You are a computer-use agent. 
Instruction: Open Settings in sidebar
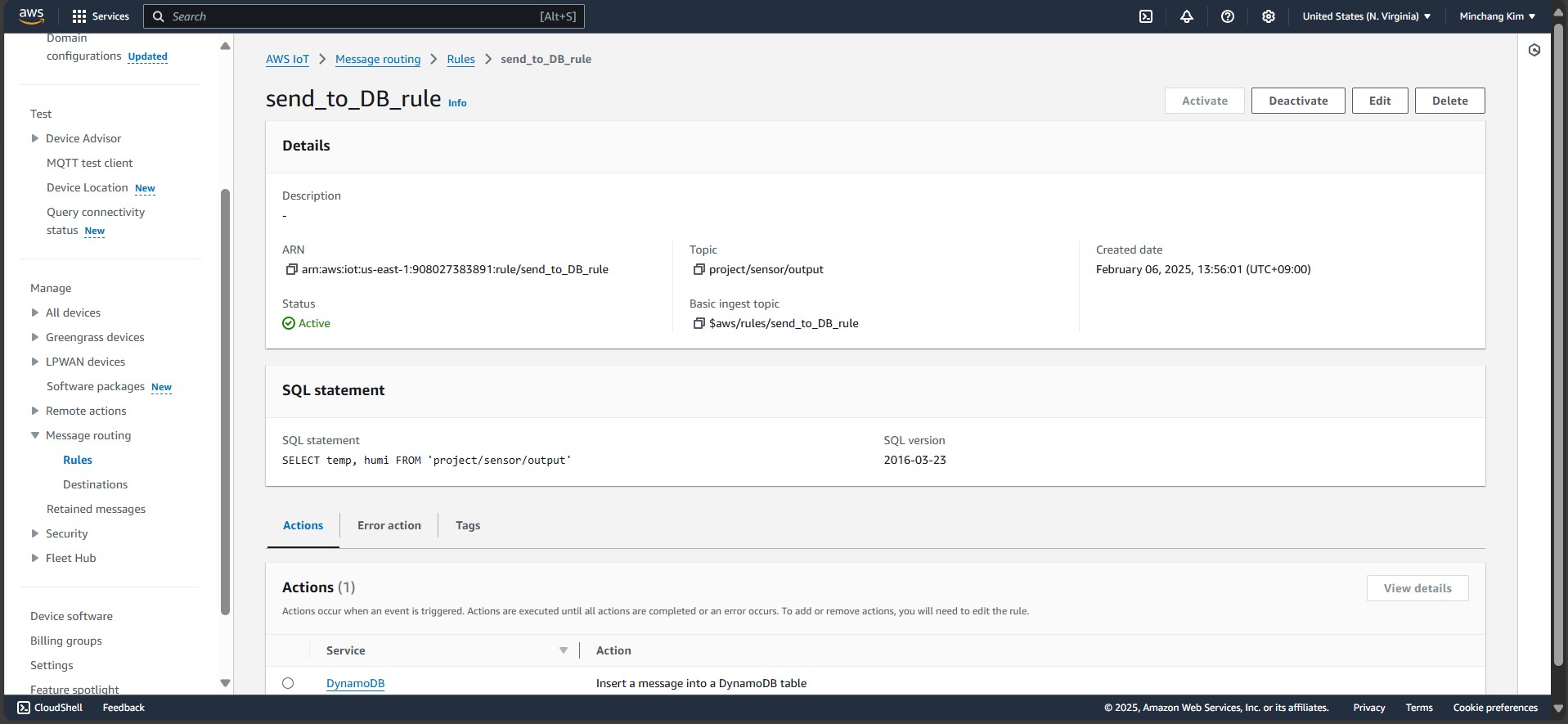(x=52, y=665)
